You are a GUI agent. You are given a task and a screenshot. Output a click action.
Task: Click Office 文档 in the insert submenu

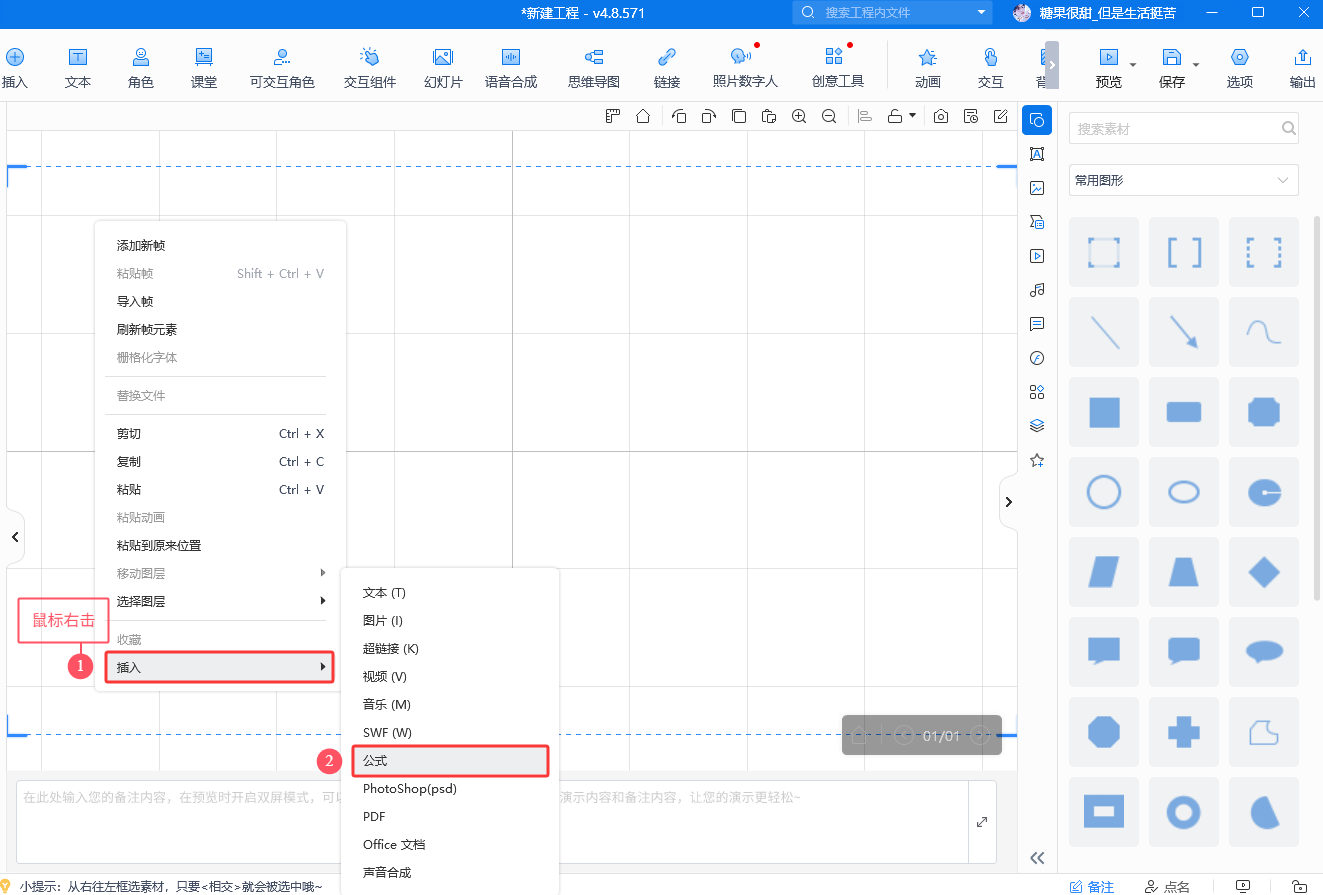(x=393, y=844)
